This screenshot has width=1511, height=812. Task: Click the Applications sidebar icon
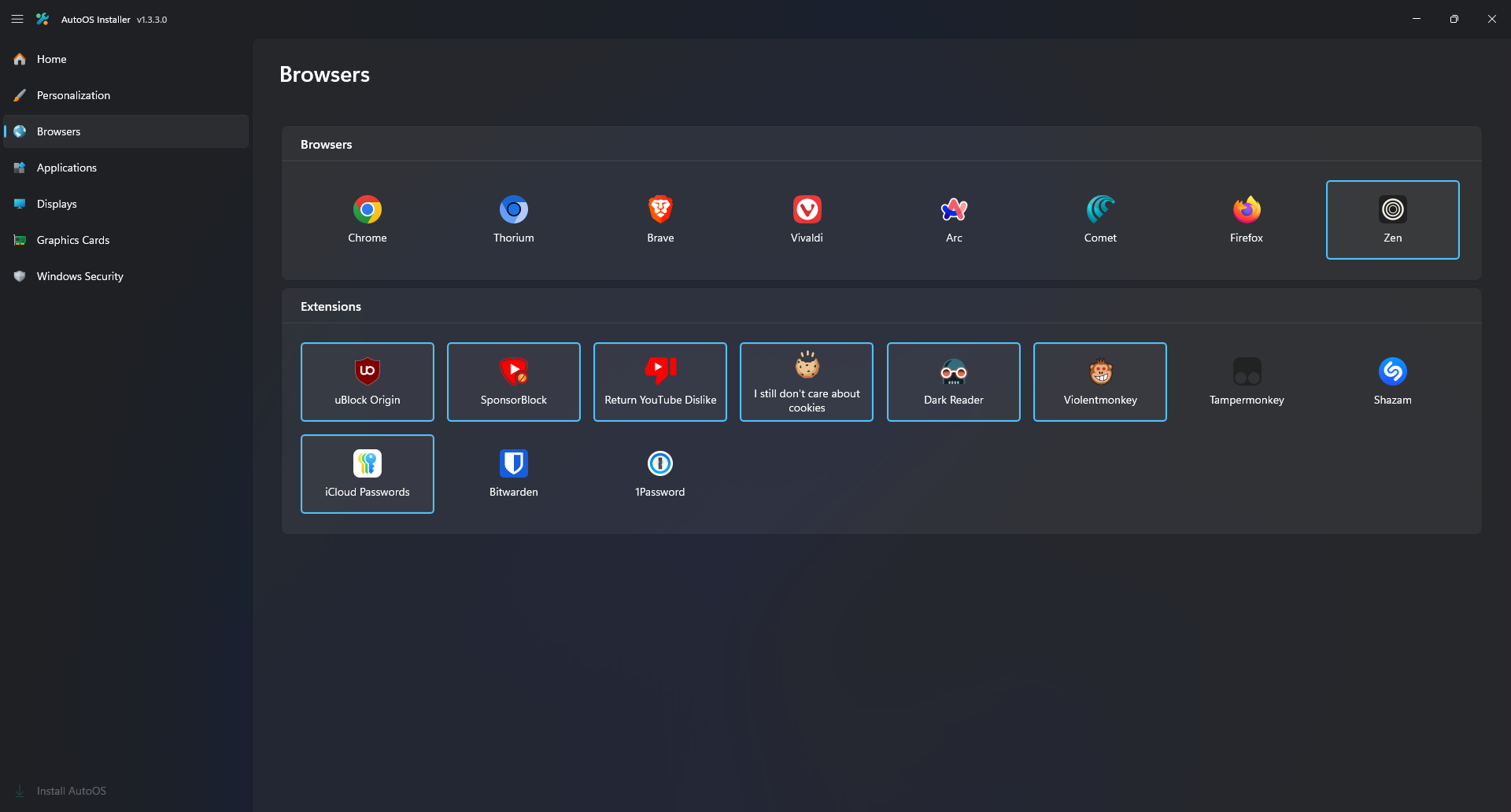click(20, 168)
